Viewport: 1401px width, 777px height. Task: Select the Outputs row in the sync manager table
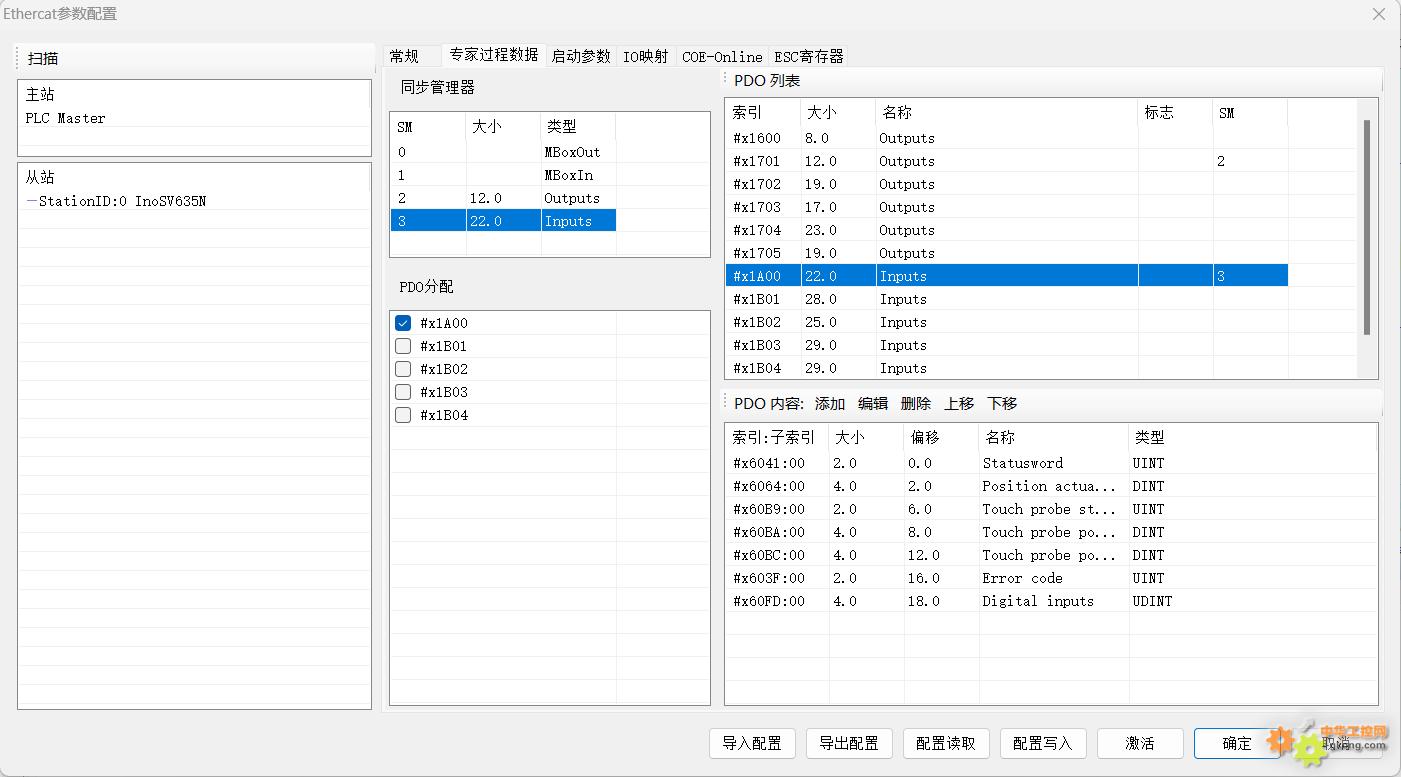tap(503, 198)
